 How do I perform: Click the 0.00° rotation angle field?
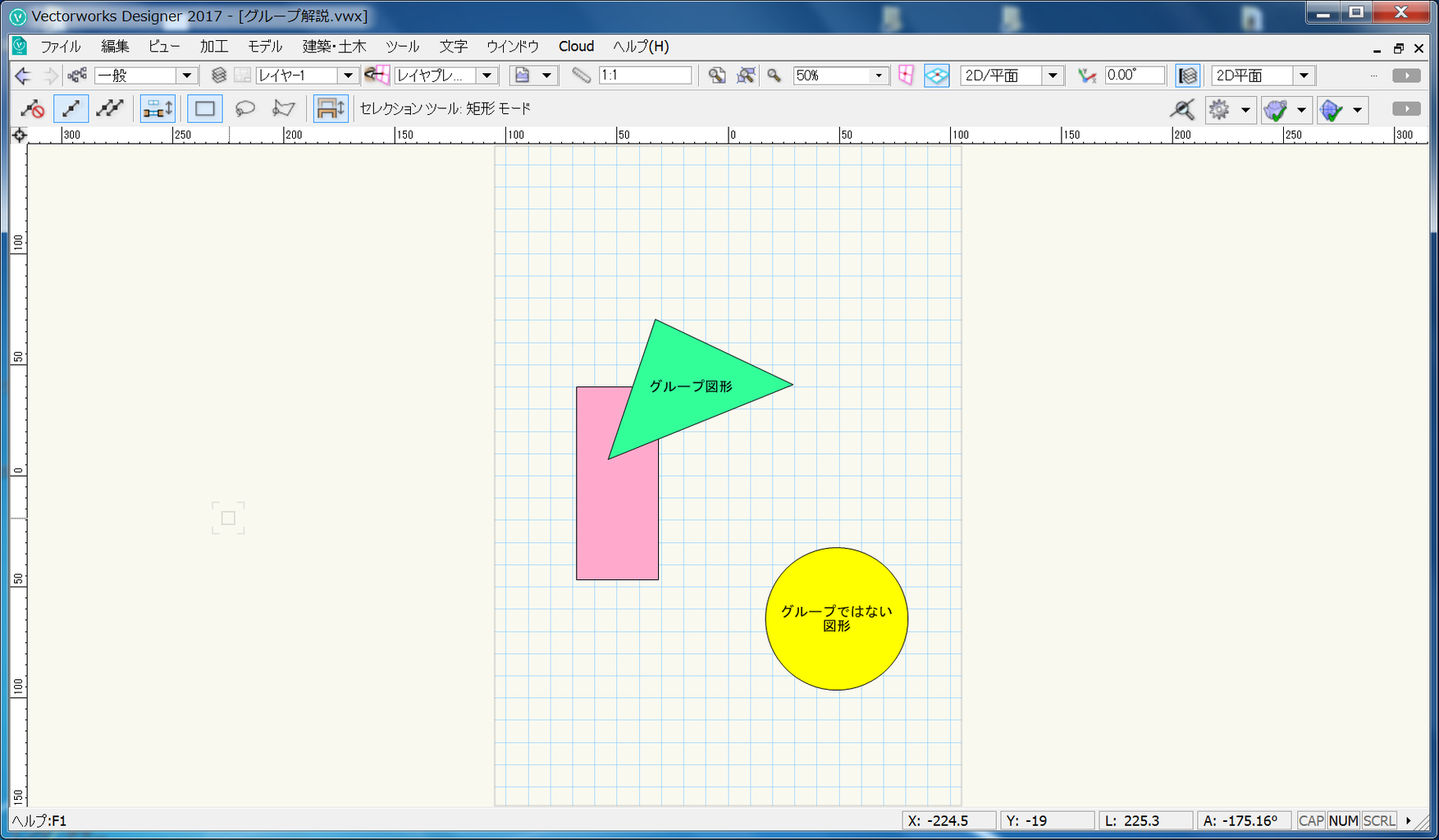1135,75
